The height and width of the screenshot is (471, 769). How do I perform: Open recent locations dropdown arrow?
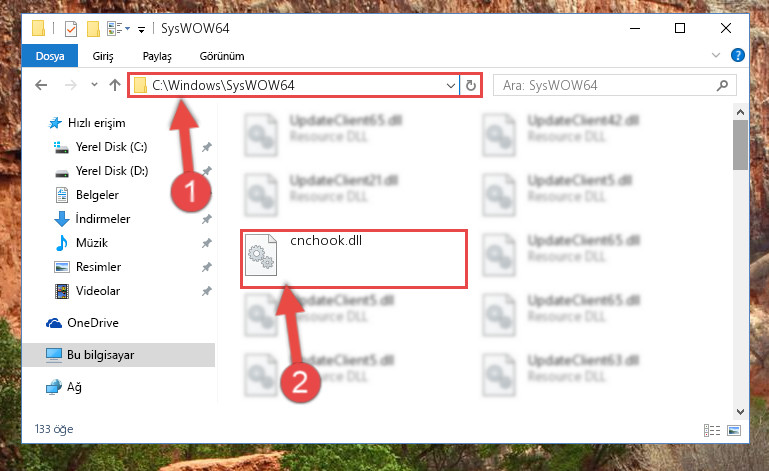pyautogui.click(x=94, y=85)
